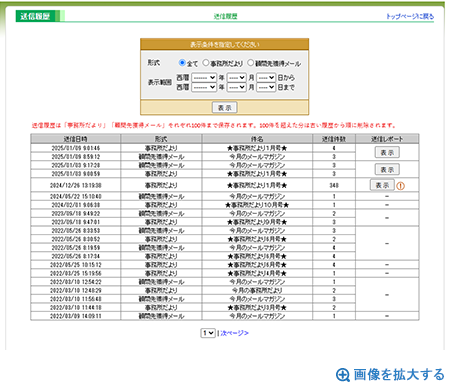Select the 全て radio button

coord(182,62)
